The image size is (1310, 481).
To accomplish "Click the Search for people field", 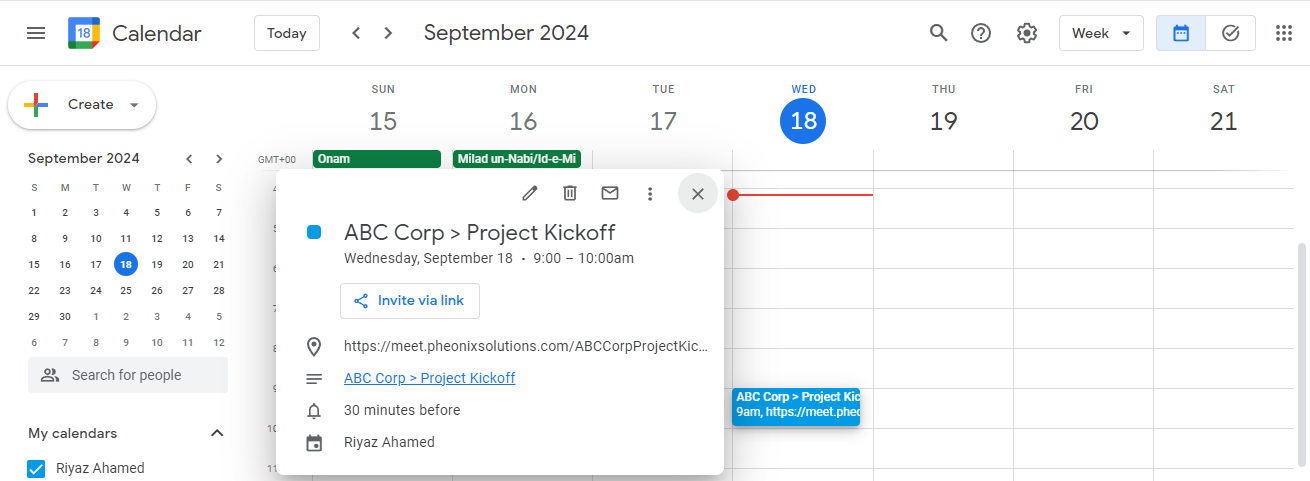I will pyautogui.click(x=128, y=375).
